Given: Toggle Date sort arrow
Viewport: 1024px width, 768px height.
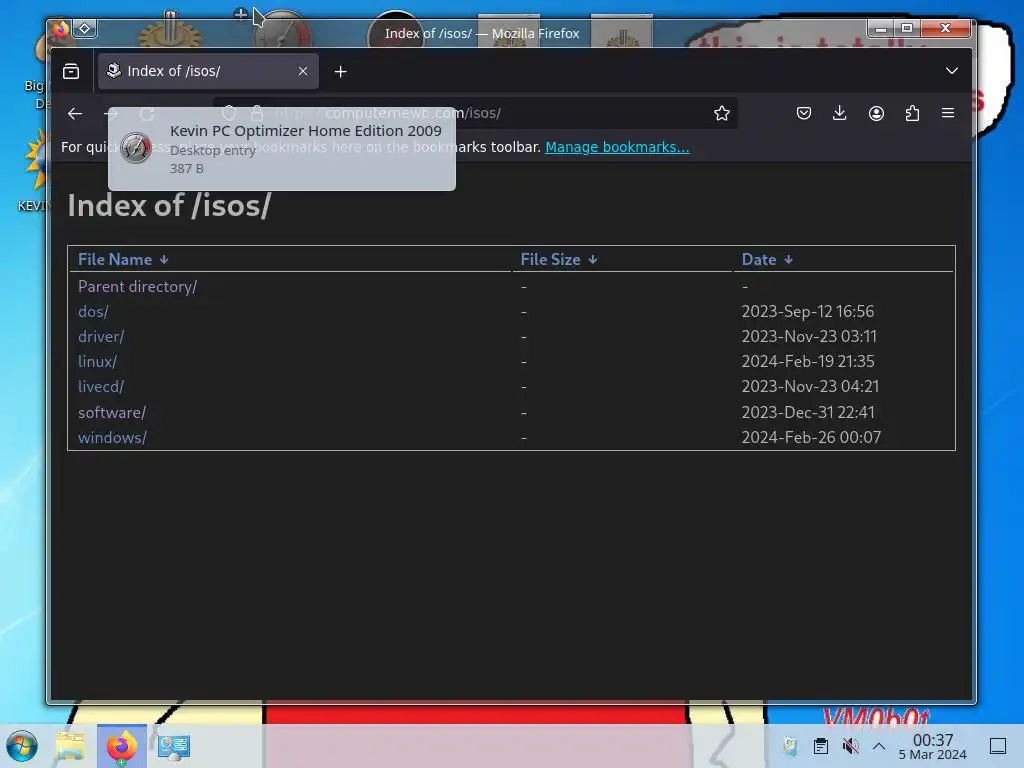Looking at the screenshot, I should click(x=788, y=260).
